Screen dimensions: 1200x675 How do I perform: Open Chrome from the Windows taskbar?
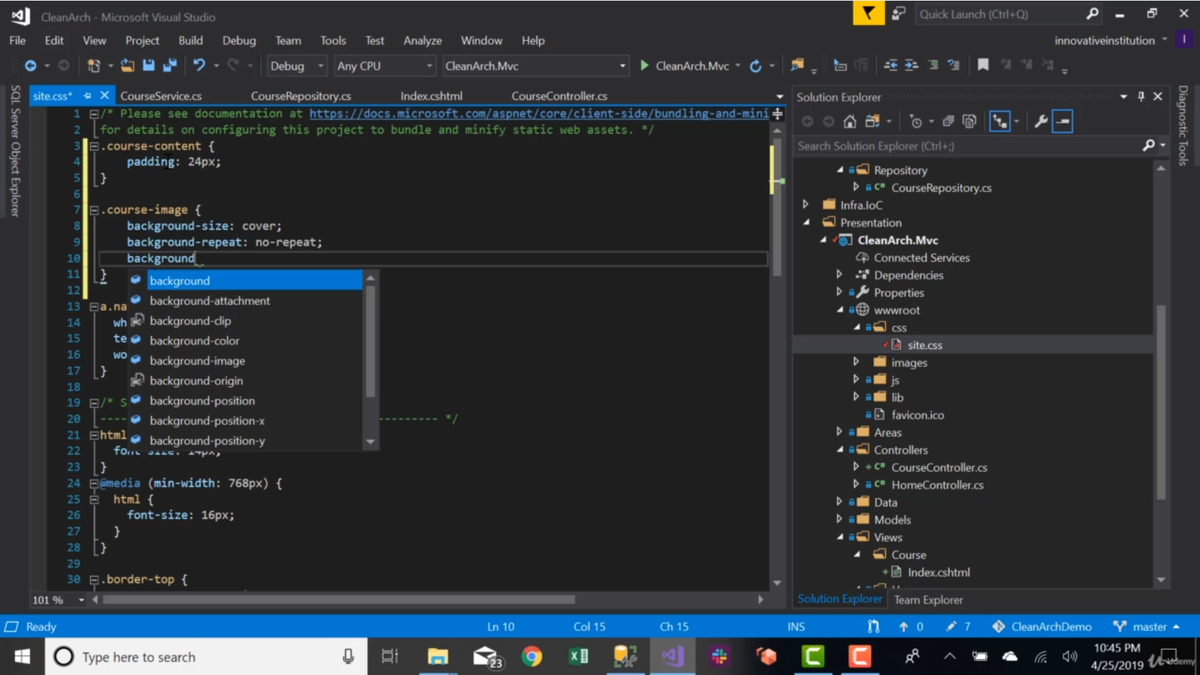pyautogui.click(x=532, y=656)
